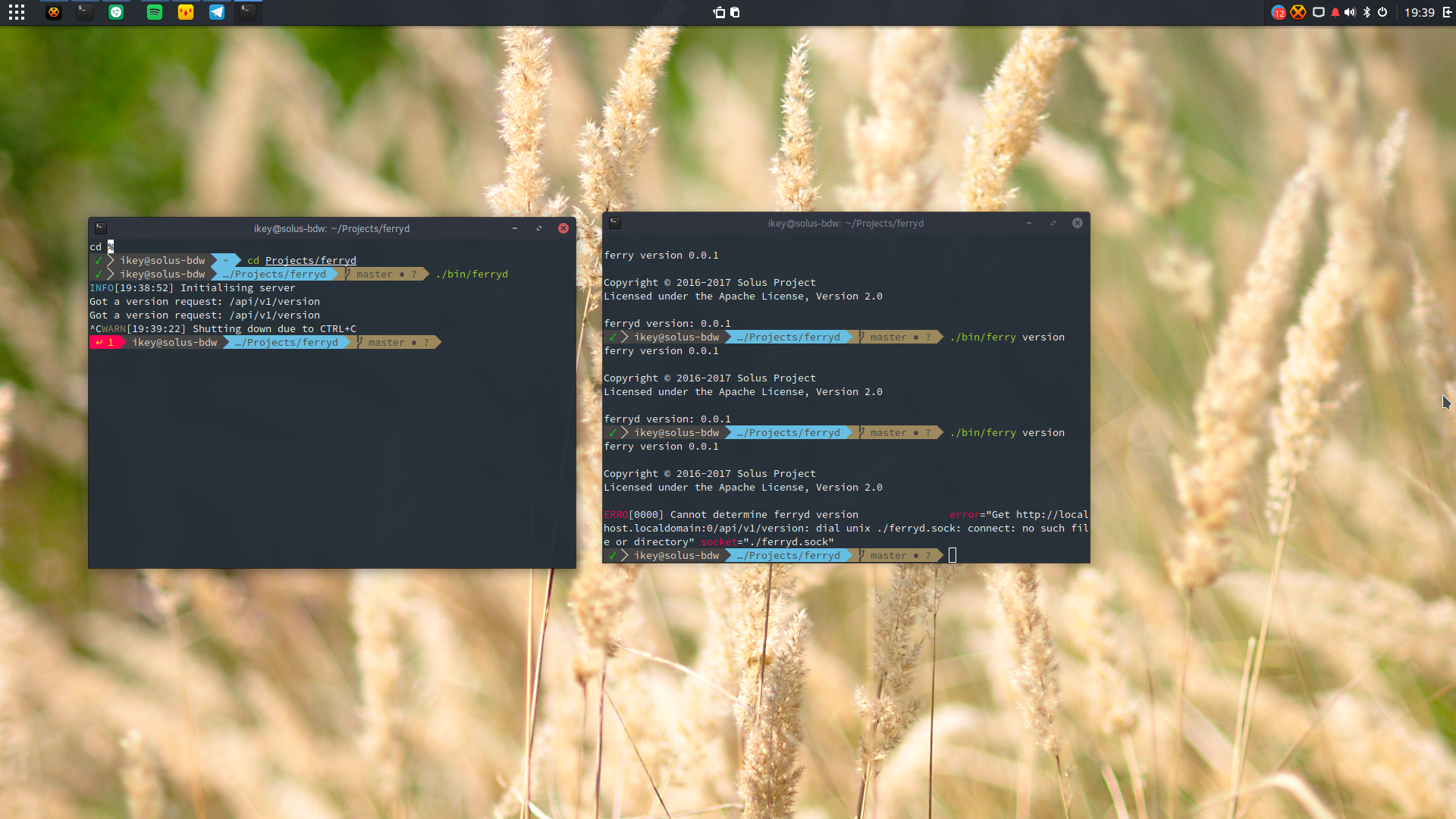Open the yellow app with red diamonds
Image resolution: width=1456 pixels, height=819 pixels.
(186, 12)
